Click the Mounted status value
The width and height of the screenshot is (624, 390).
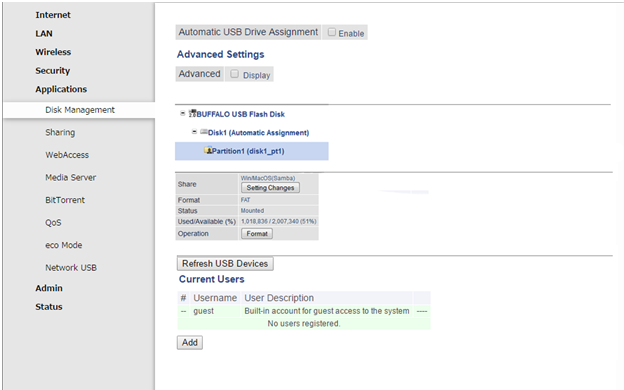[252, 211]
